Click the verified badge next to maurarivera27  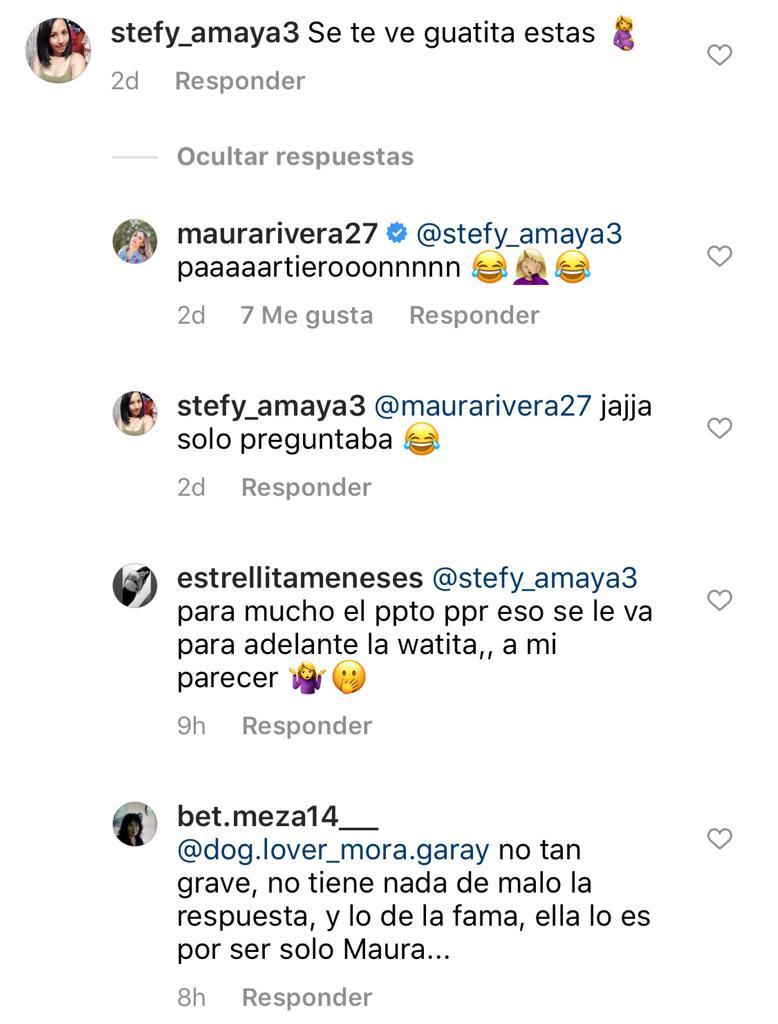point(395,232)
